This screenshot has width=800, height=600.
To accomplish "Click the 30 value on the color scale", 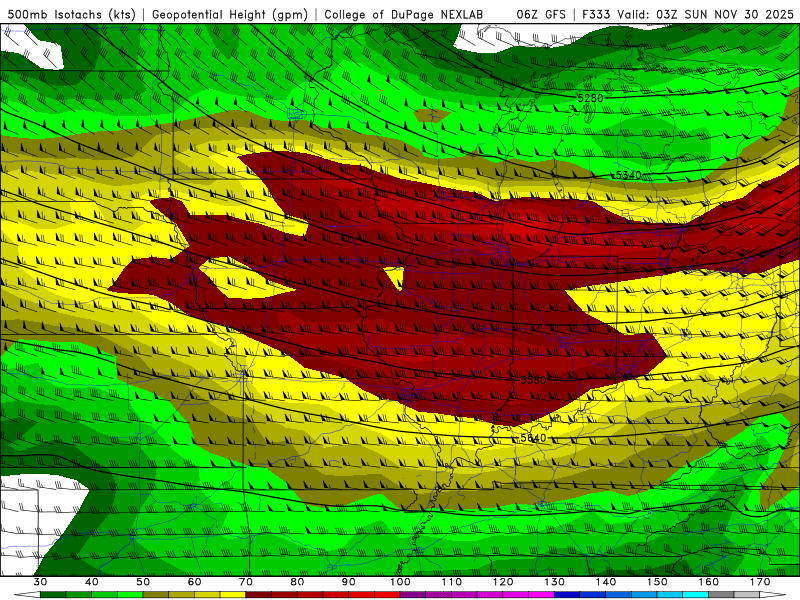I will [x=40, y=582].
